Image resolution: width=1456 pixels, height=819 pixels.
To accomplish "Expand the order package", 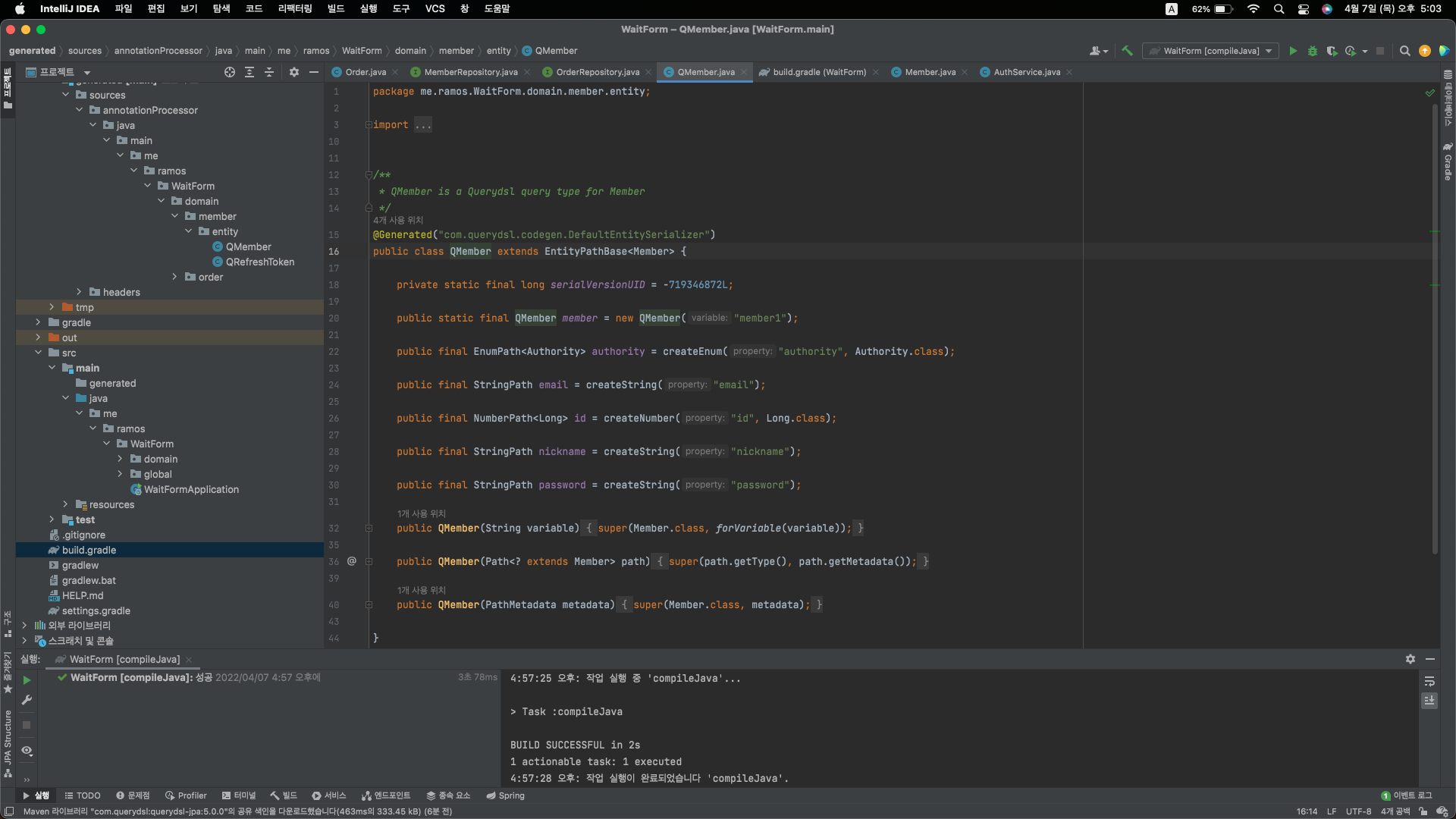I will tap(175, 277).
